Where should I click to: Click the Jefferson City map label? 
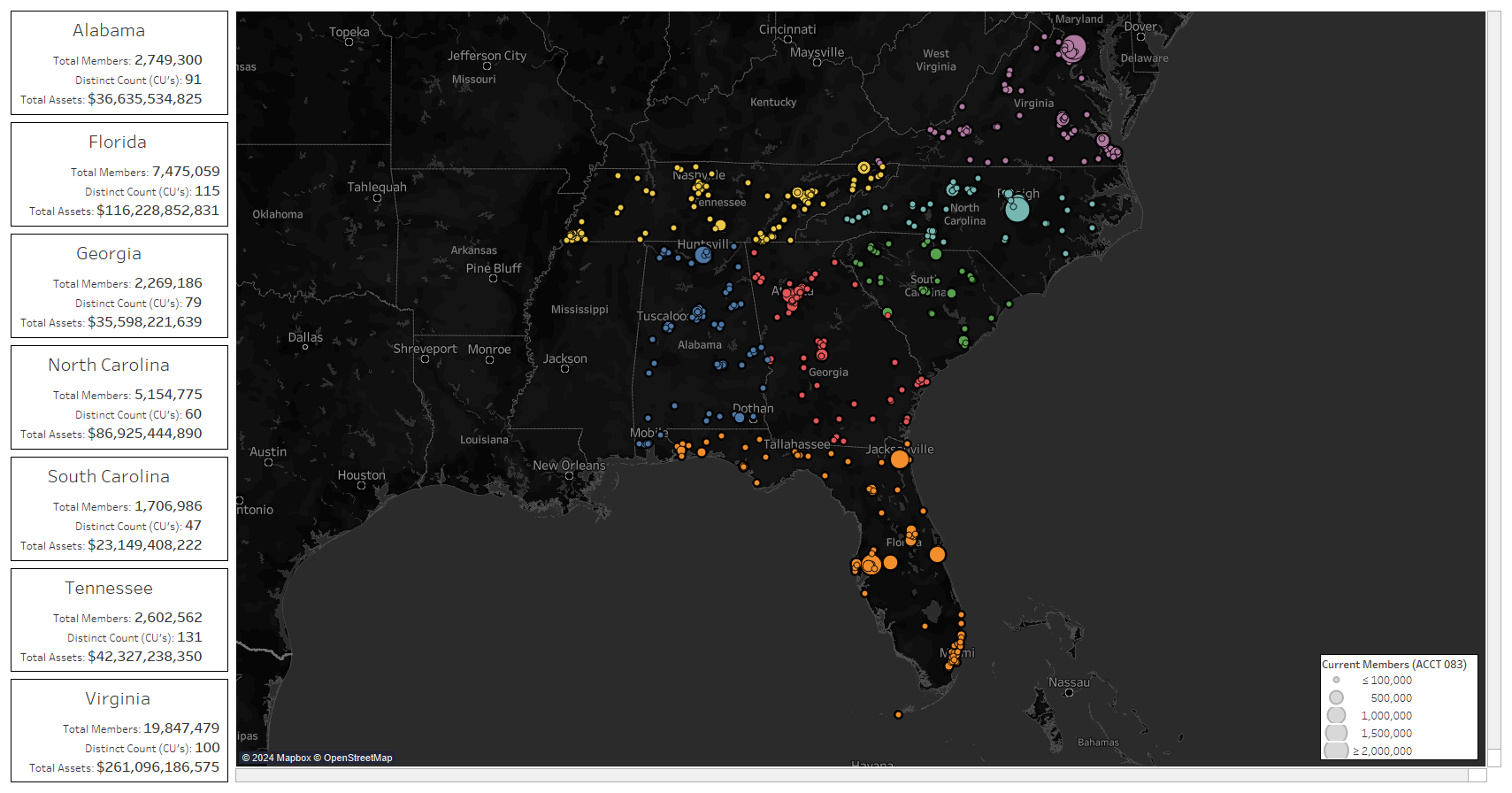tap(487, 56)
